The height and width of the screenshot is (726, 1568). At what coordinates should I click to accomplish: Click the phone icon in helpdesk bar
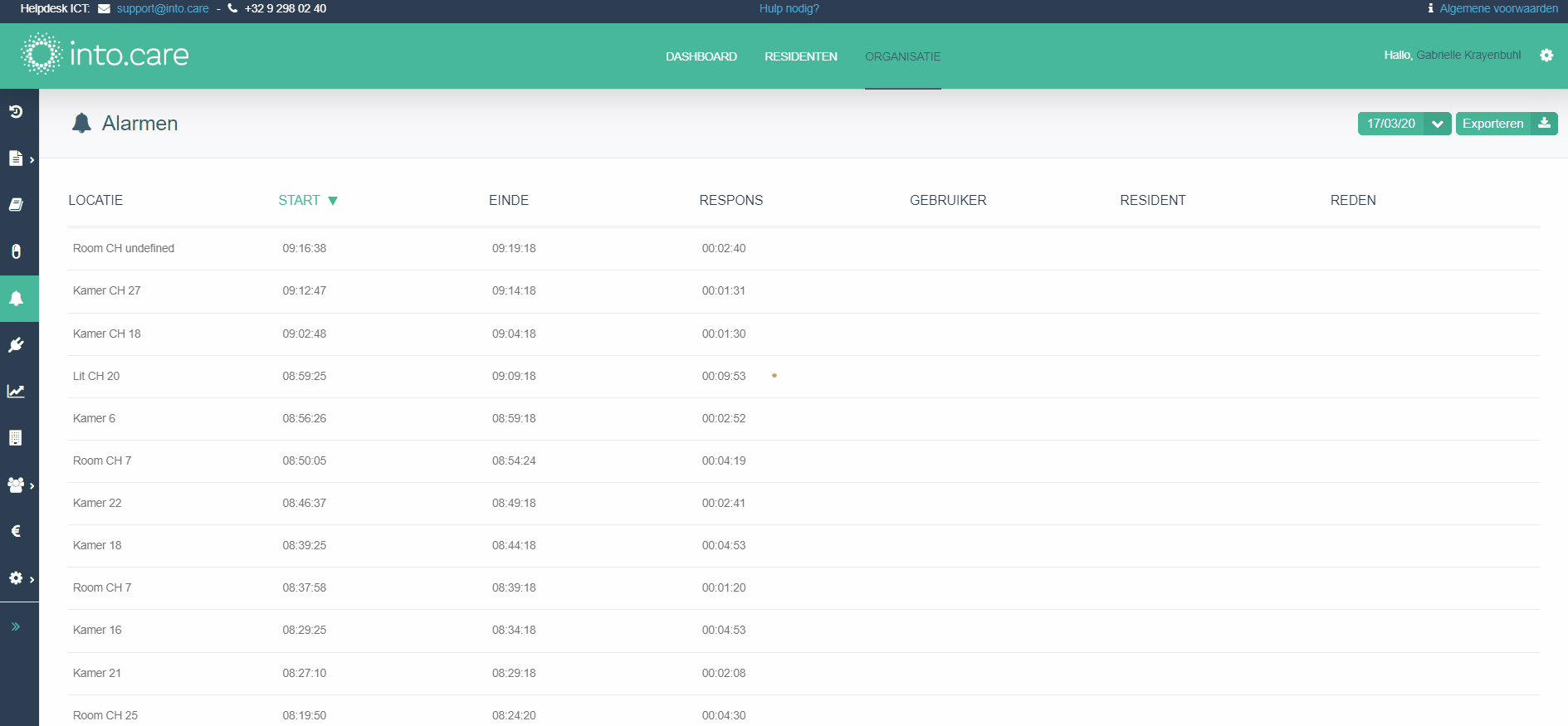point(232,8)
